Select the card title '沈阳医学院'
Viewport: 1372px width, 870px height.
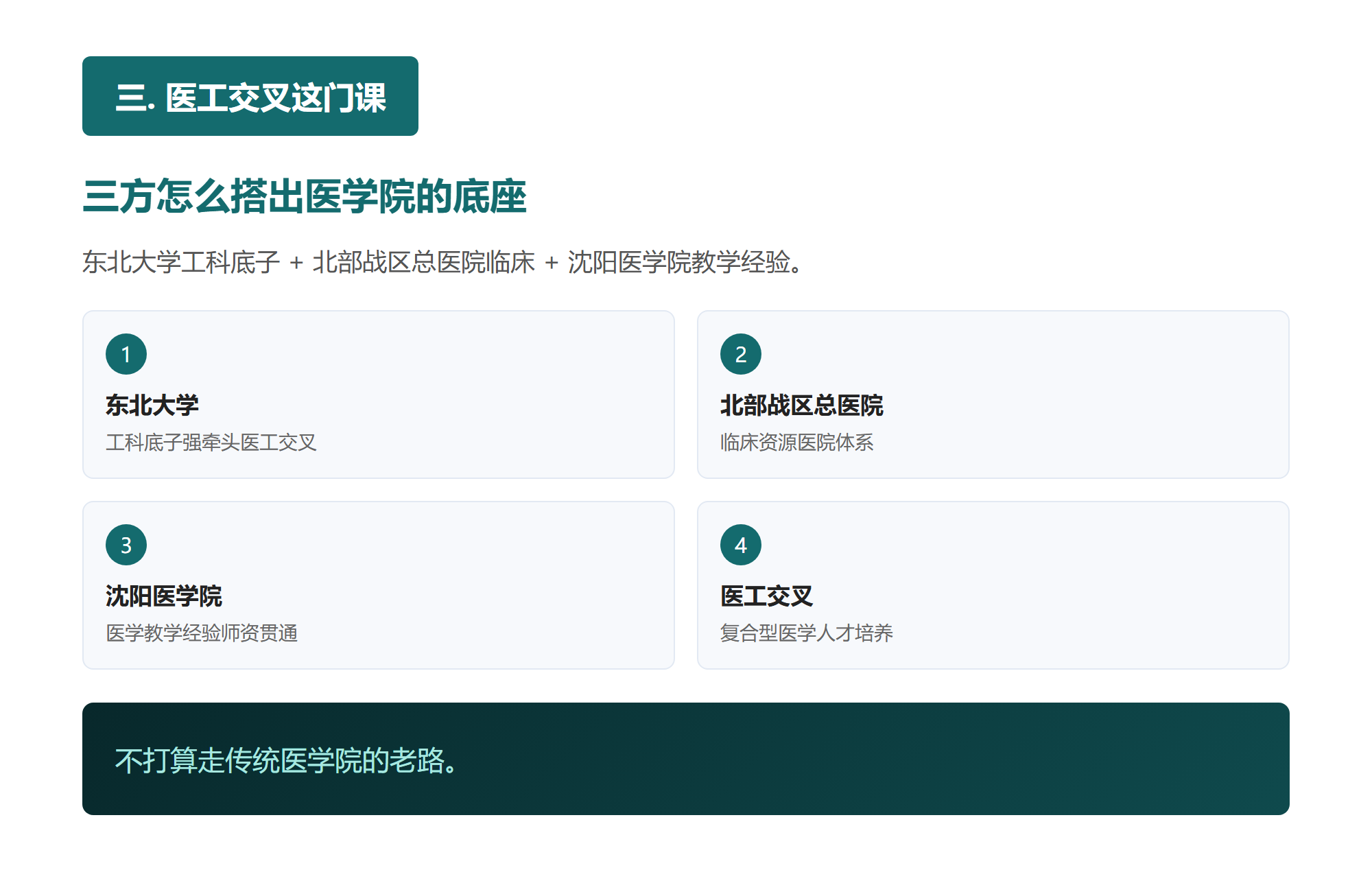[x=164, y=596]
